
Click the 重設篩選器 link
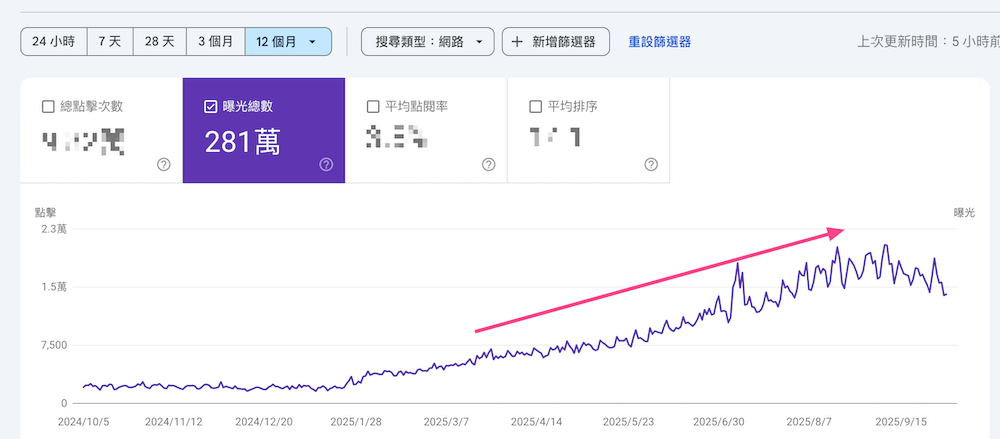pos(659,42)
